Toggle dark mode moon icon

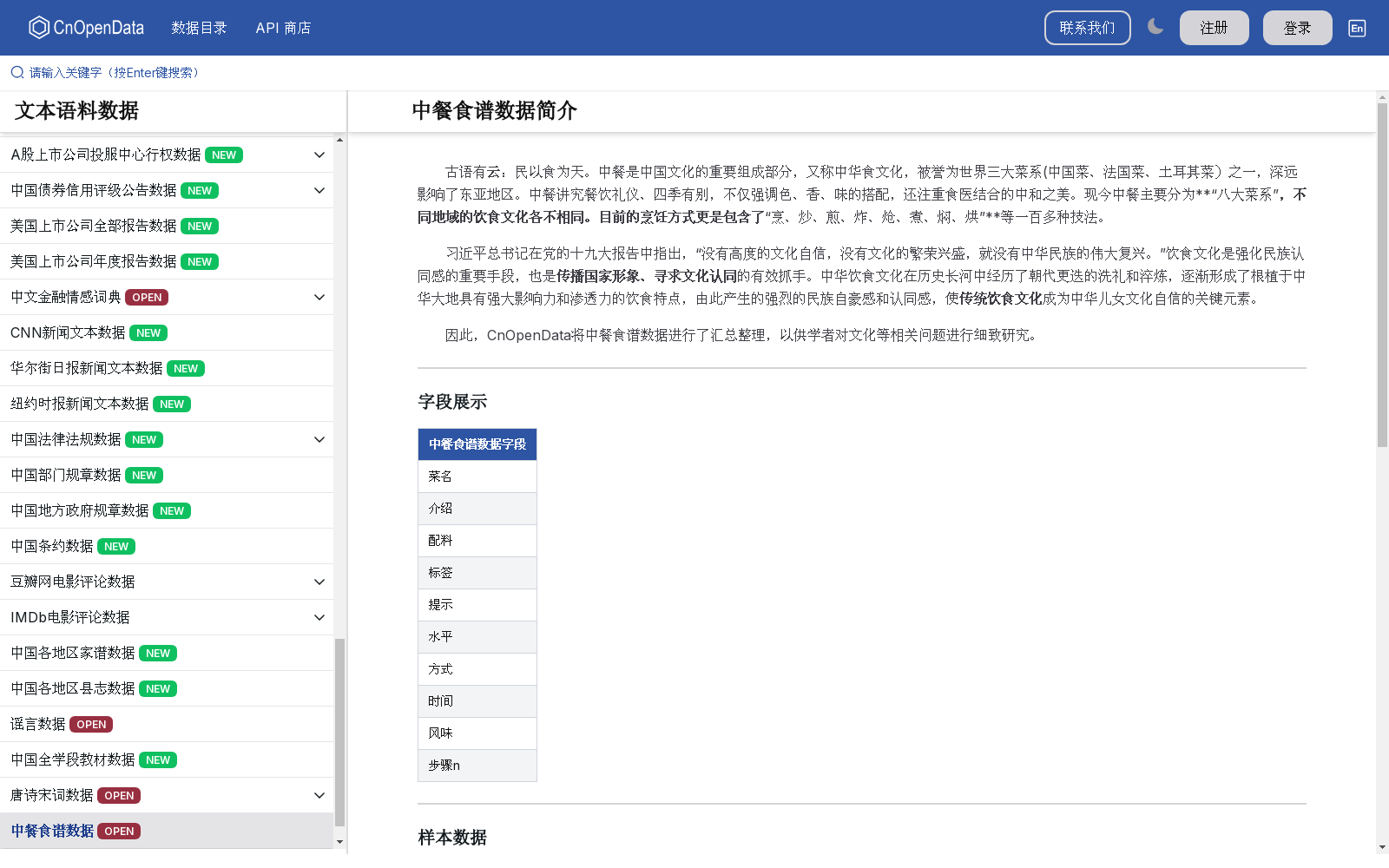[1155, 27]
